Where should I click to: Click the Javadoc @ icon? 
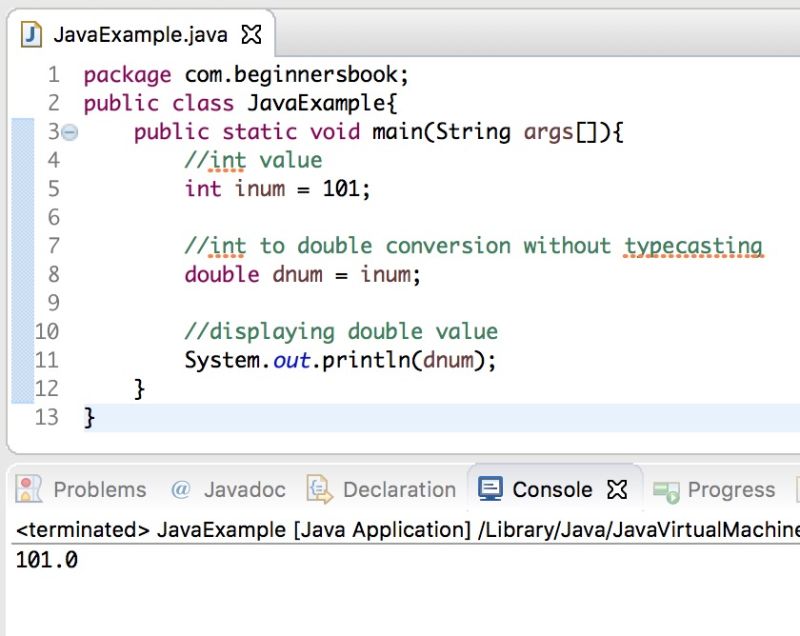pyautogui.click(x=181, y=489)
